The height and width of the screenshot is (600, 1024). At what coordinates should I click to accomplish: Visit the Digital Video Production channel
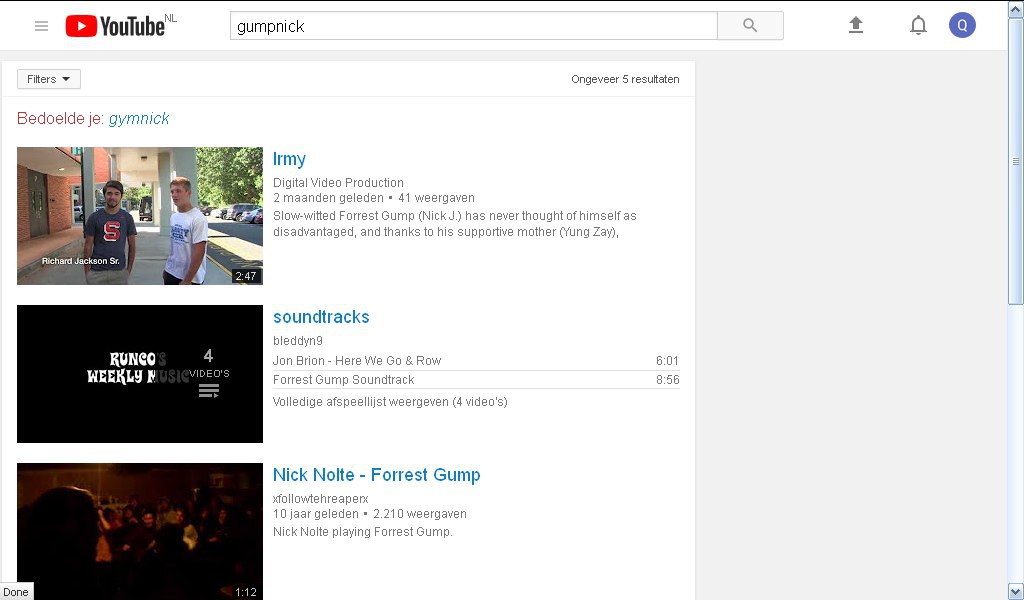point(338,183)
